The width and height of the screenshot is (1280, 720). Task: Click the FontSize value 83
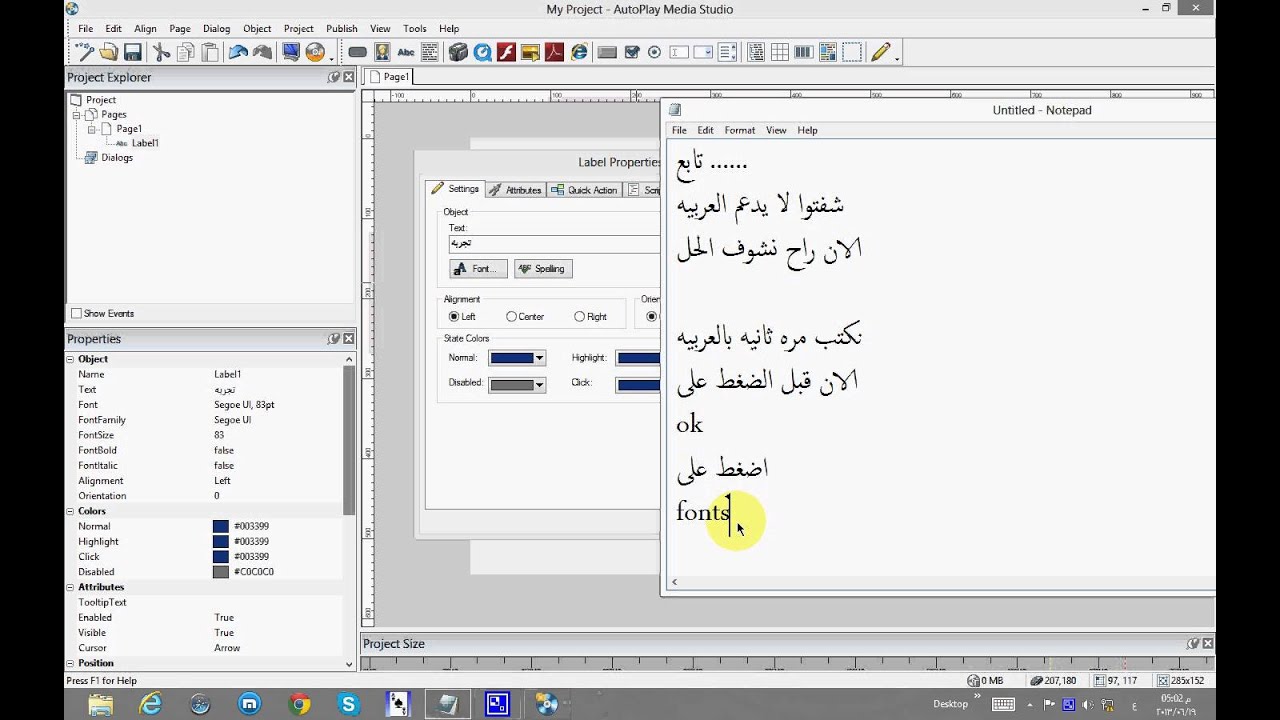219,435
